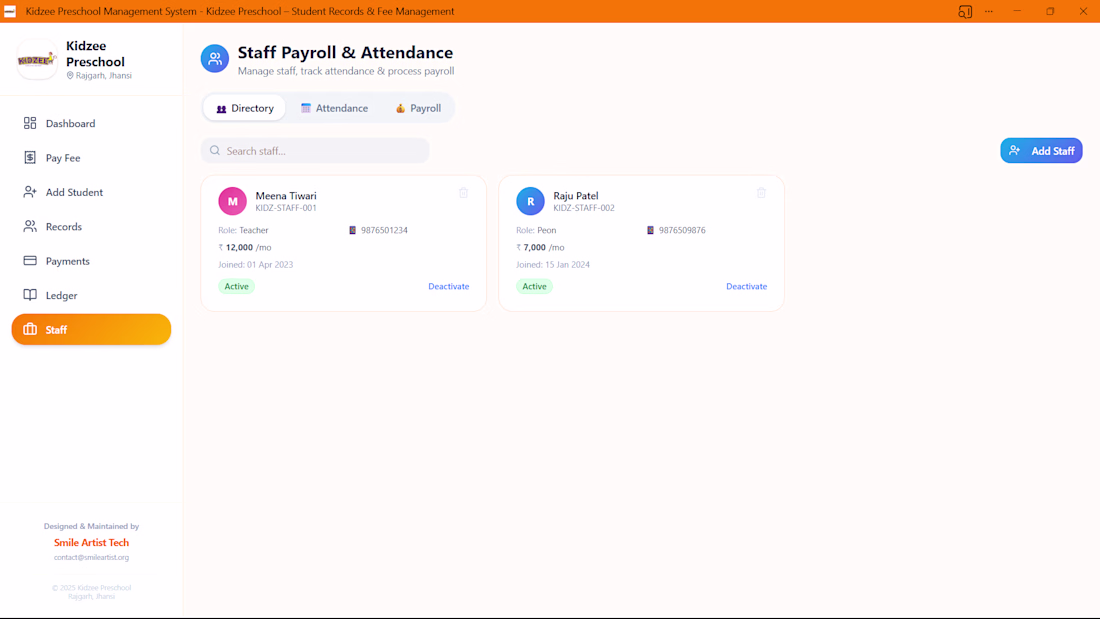Click the search magnifier icon
The image size is (1100, 619).
point(215,151)
